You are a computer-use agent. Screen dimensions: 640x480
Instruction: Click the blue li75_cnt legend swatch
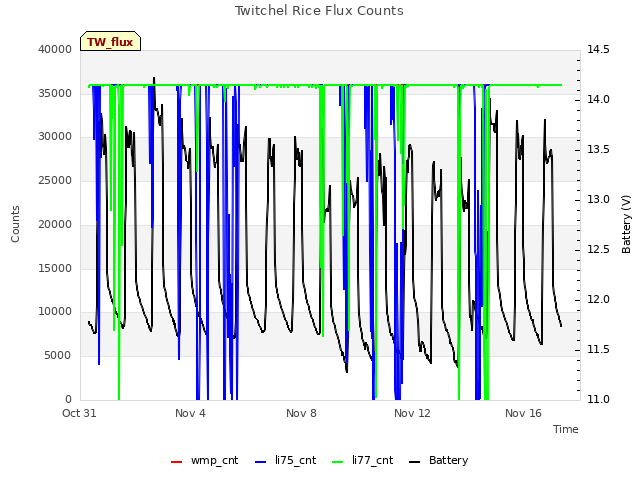(260, 462)
